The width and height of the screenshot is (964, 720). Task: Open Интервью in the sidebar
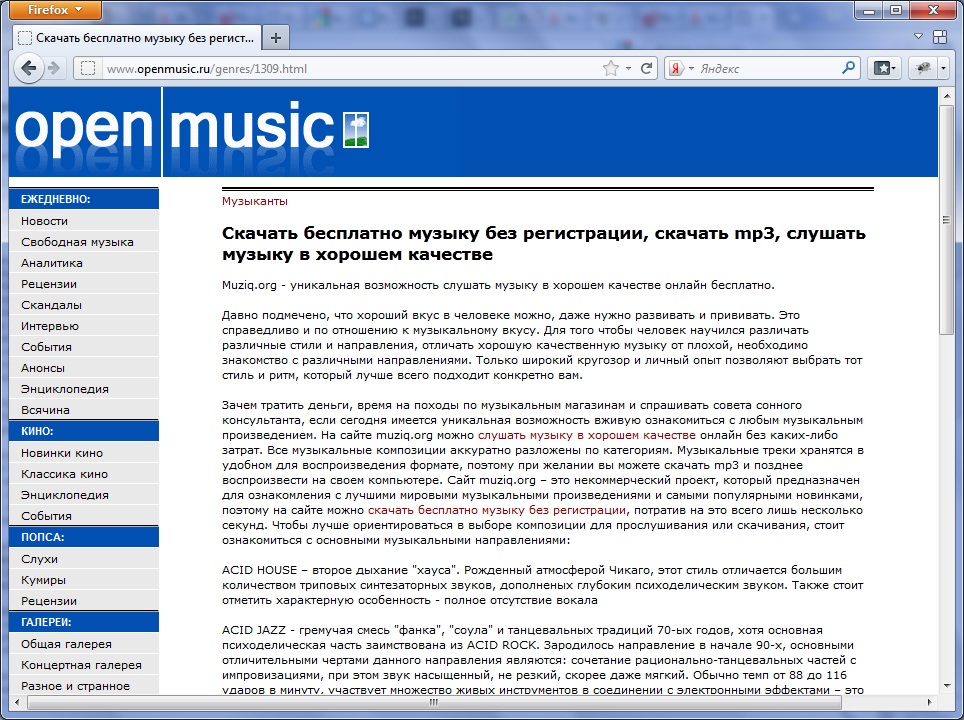[84, 326]
